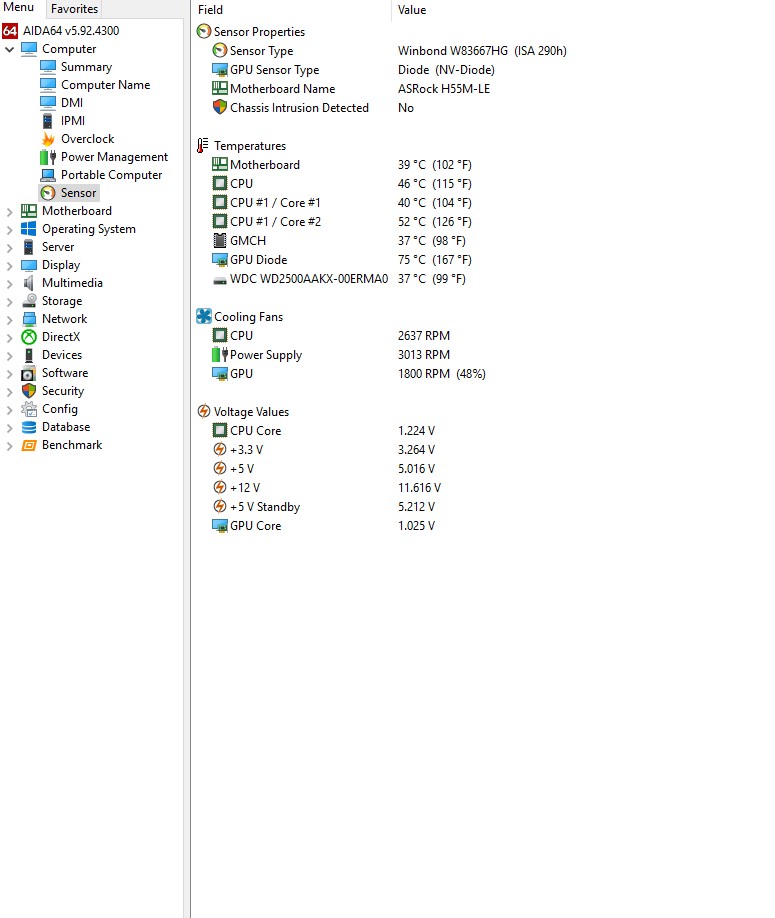Image resolution: width=775 pixels, height=918 pixels.
Task: Select the CPU #1 / Core #2 row
Action: click(342, 222)
